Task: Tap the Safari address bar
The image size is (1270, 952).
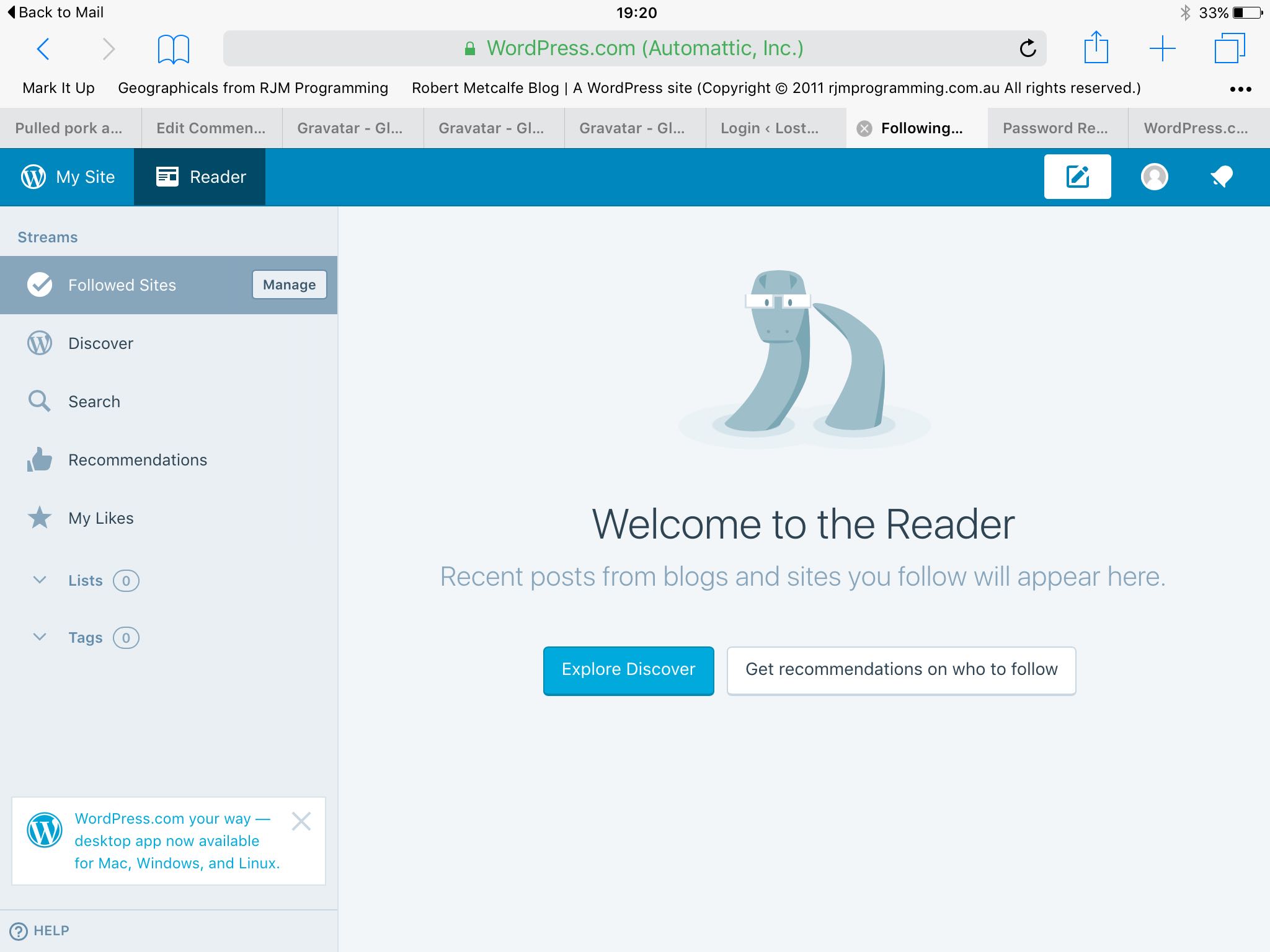Action: 634,48
